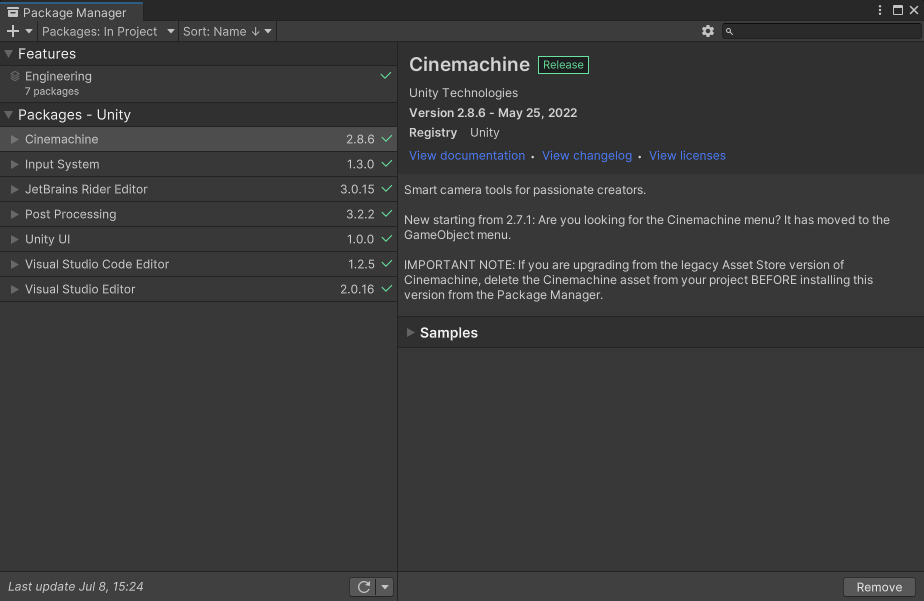The width and height of the screenshot is (924, 601).
Task: Select the JetBrains Rider Editor package
Action: tap(199, 189)
